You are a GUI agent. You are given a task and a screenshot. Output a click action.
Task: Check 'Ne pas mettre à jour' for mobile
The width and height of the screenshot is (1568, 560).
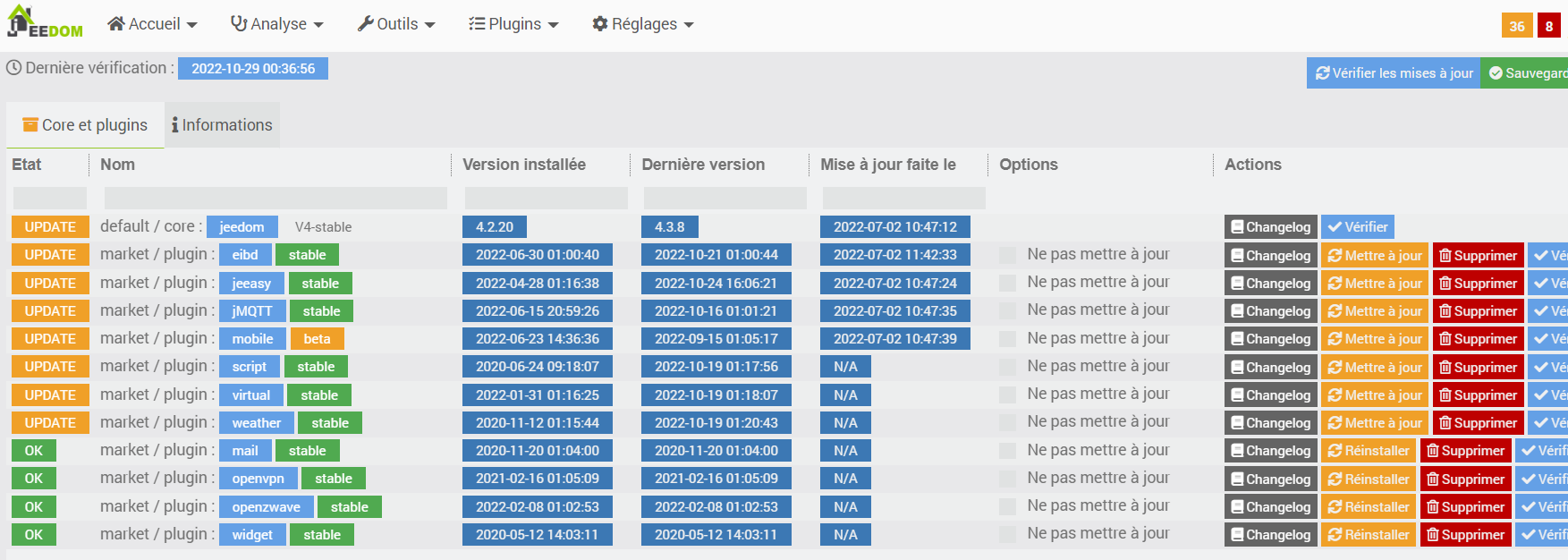[x=1008, y=339]
